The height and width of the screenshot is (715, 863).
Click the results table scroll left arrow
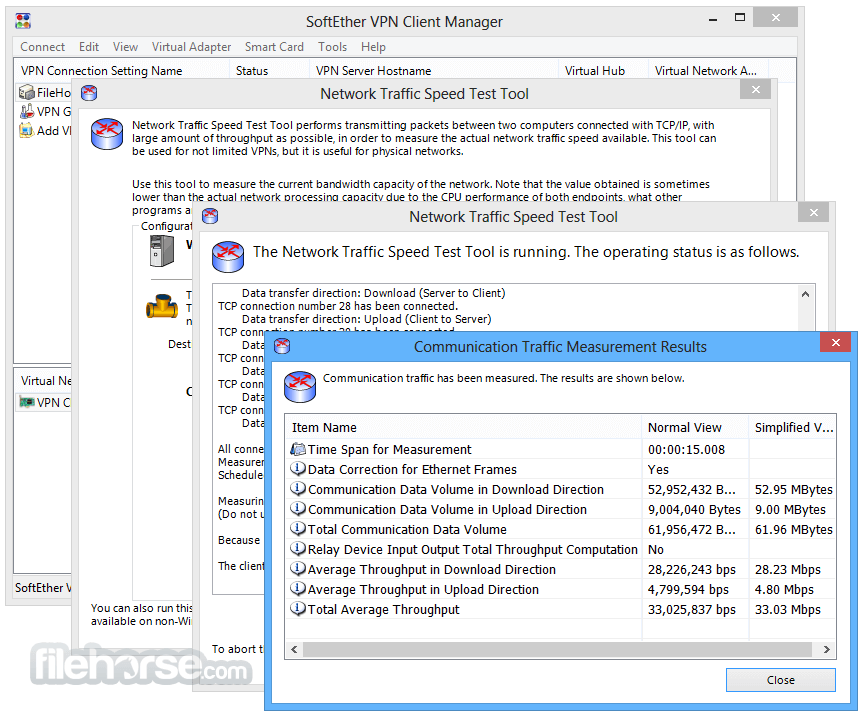pyautogui.click(x=294, y=649)
